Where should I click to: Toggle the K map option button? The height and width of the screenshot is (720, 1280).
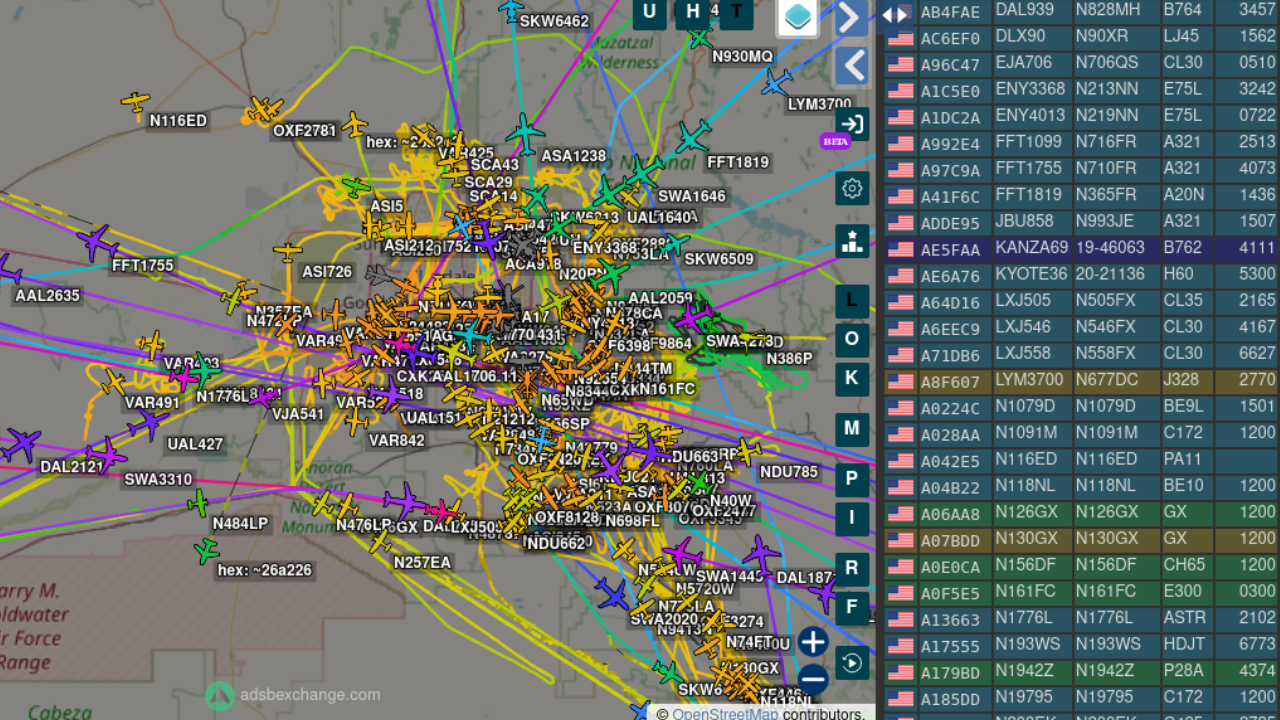click(x=852, y=378)
